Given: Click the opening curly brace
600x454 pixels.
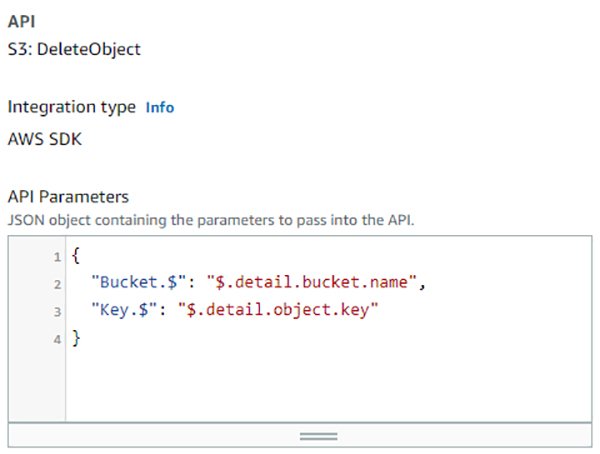Looking at the screenshot, I should pyautogui.click(x=76, y=258).
